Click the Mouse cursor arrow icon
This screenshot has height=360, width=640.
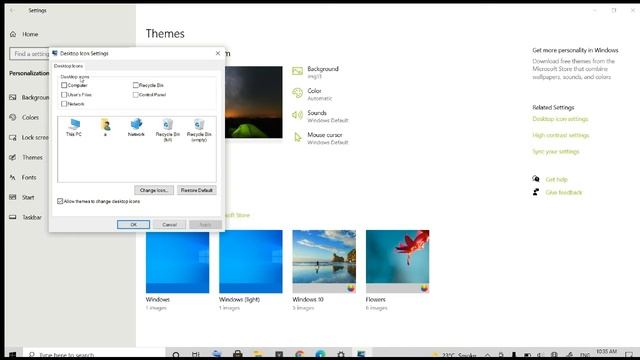(298, 138)
